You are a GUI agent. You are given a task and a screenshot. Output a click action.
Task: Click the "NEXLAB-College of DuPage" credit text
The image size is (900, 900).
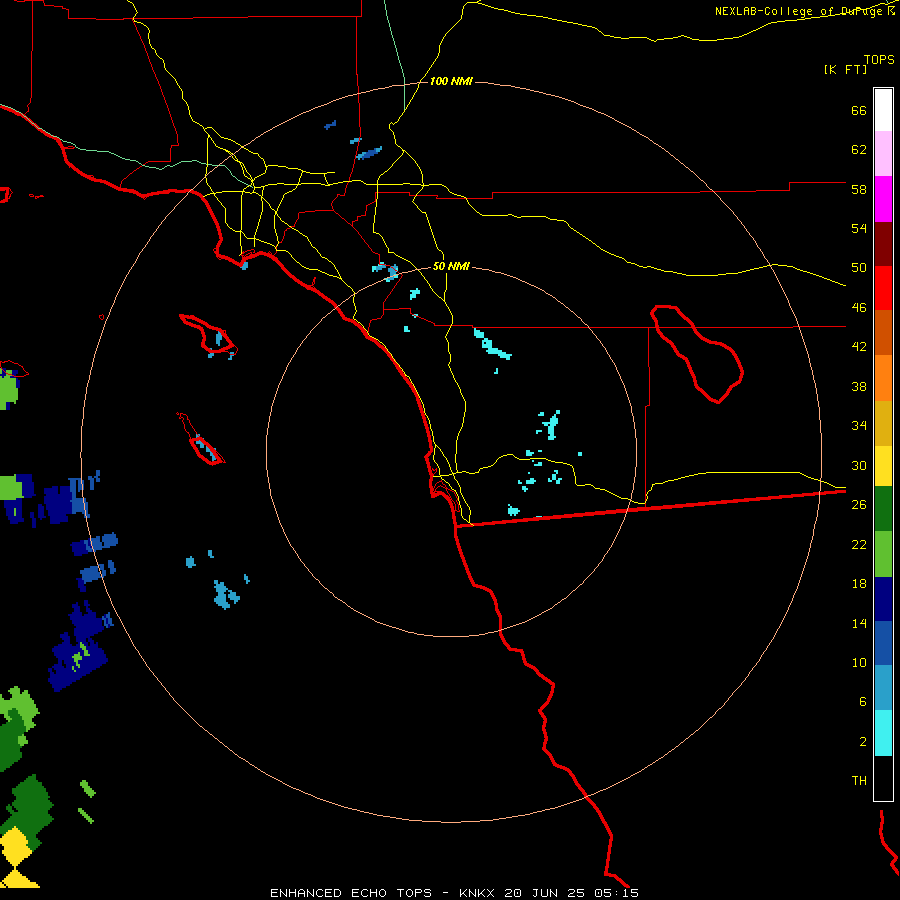[x=800, y=11]
